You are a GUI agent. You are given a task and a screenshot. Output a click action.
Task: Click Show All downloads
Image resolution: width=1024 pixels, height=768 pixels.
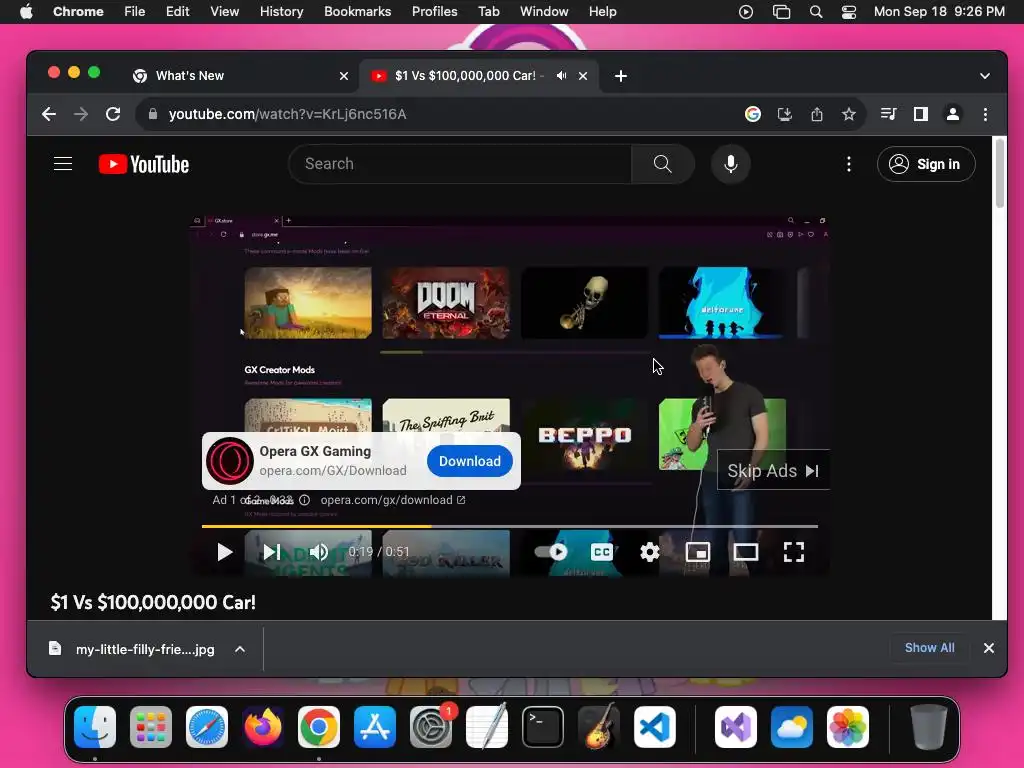[x=929, y=648]
